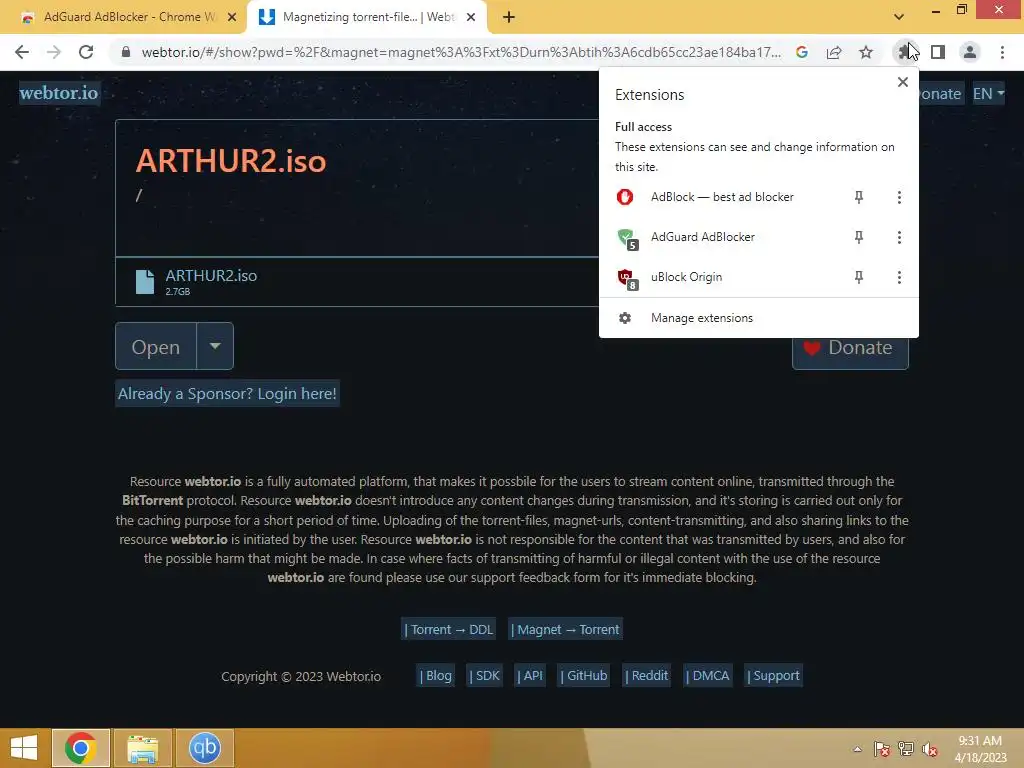Open the Chrome profile avatar
1024x768 pixels.
[970, 52]
